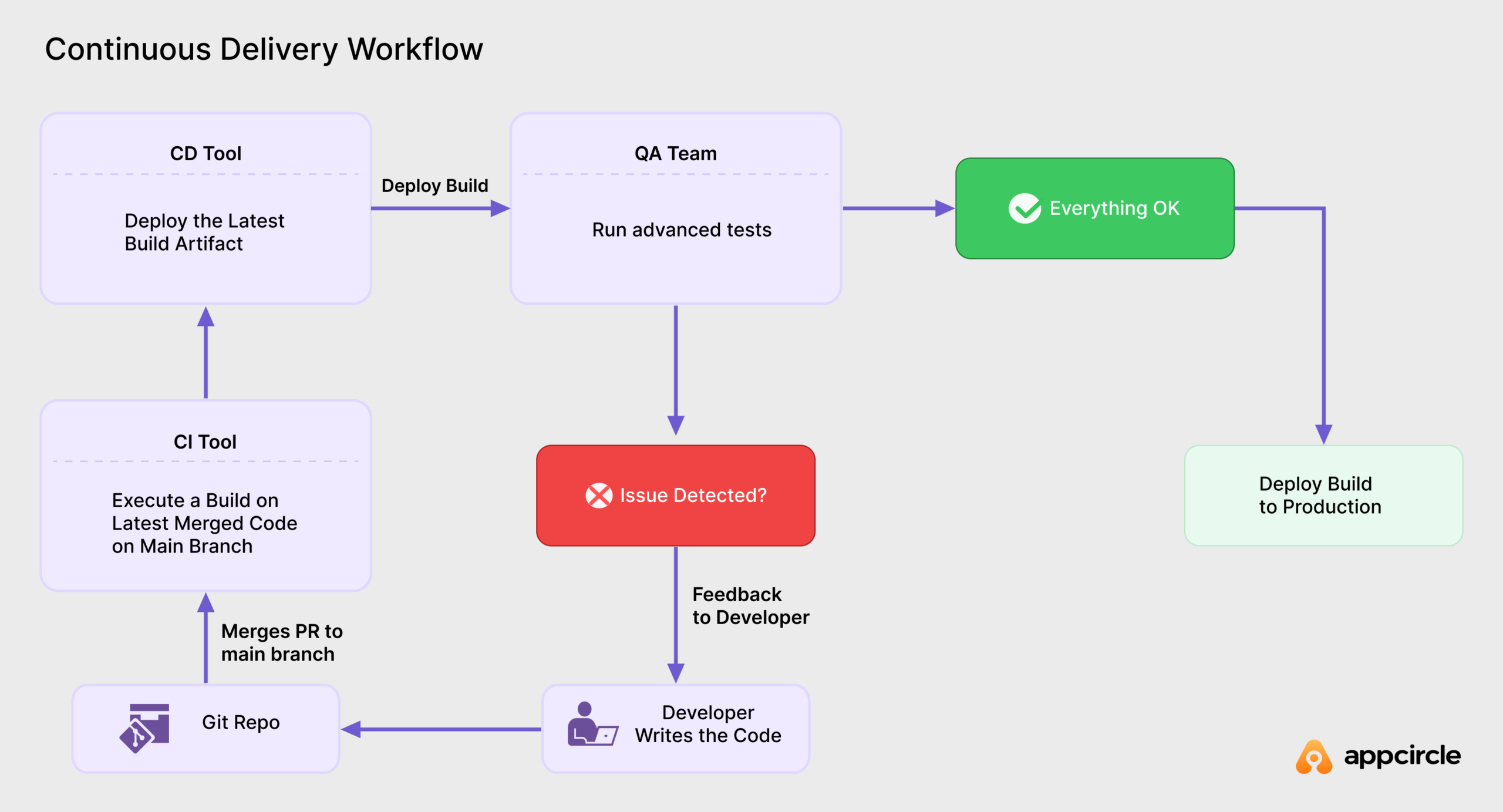Click the CD Tool heading
Image resolution: width=1503 pixels, height=812 pixels.
[205, 153]
